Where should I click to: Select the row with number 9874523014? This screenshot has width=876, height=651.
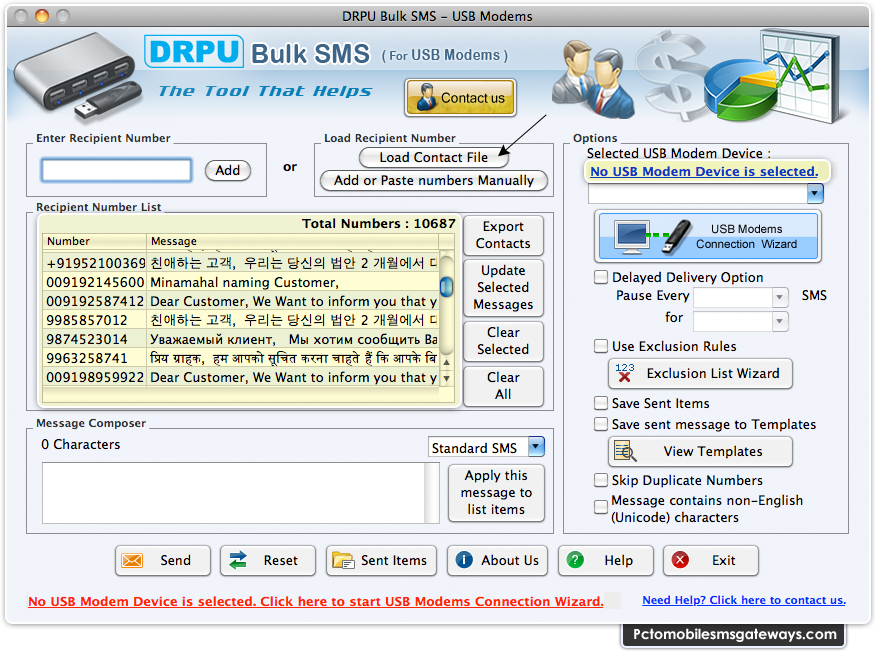(x=241, y=339)
